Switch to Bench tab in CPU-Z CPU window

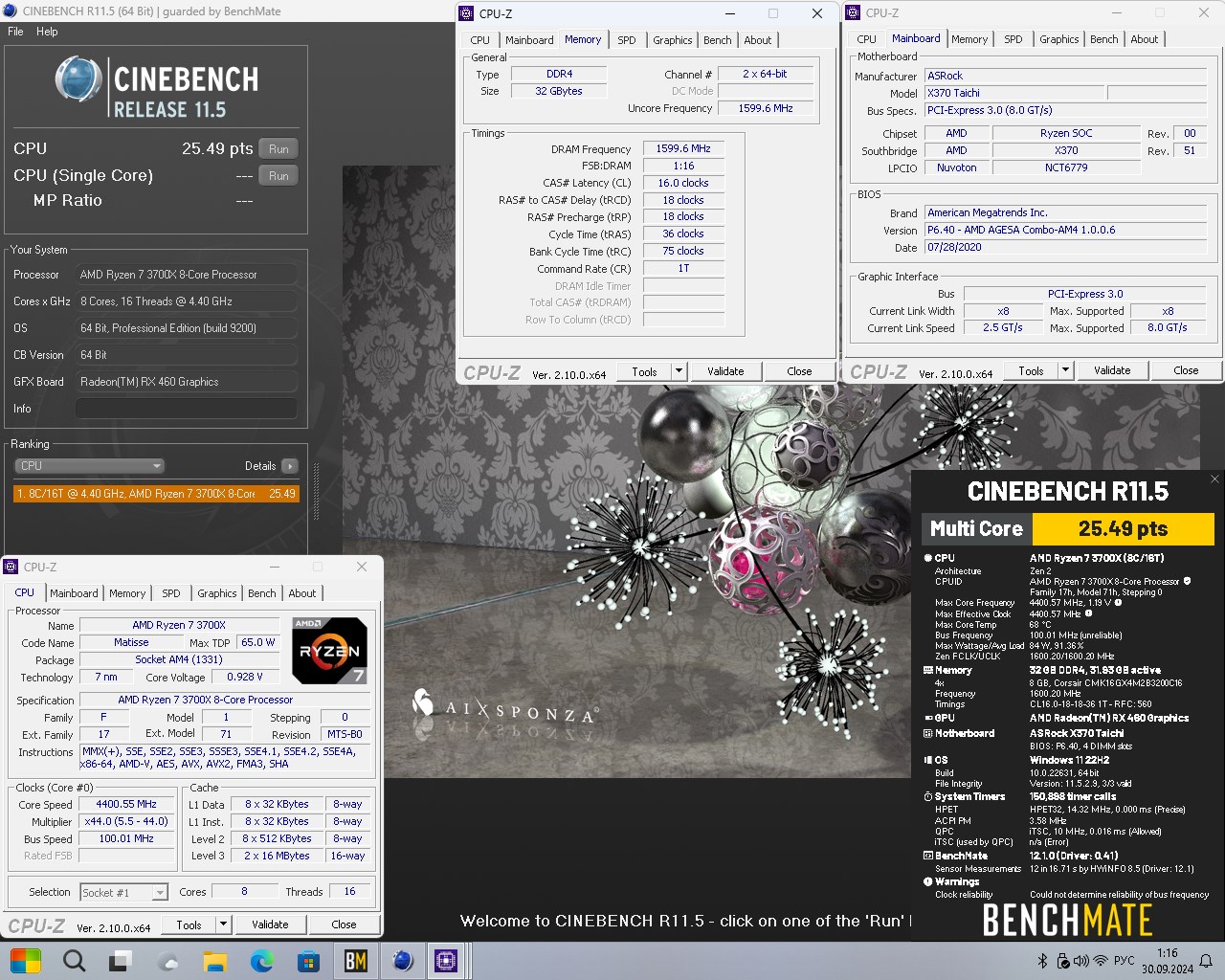(262, 593)
